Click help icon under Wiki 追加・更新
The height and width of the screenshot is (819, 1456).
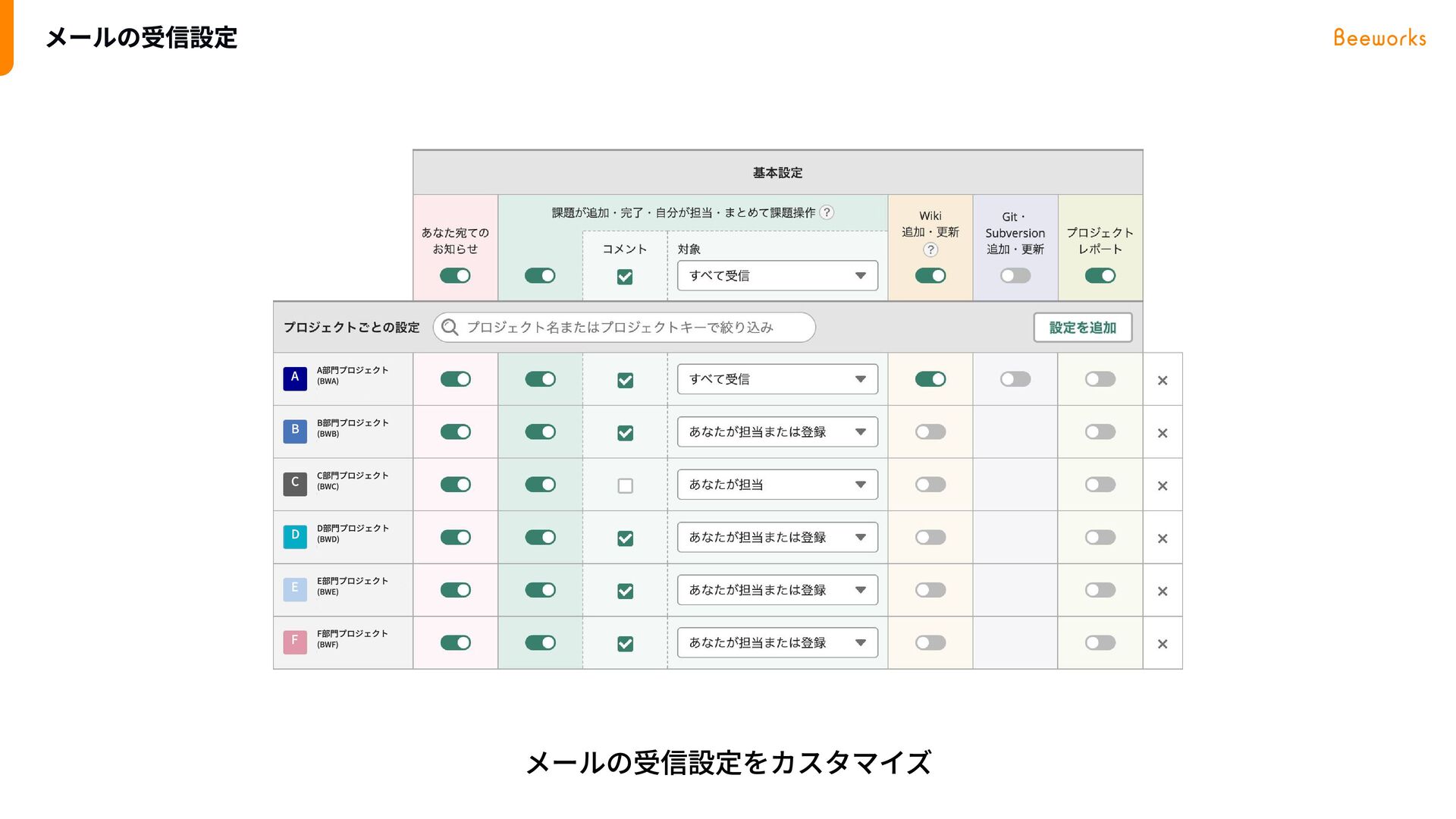[930, 249]
